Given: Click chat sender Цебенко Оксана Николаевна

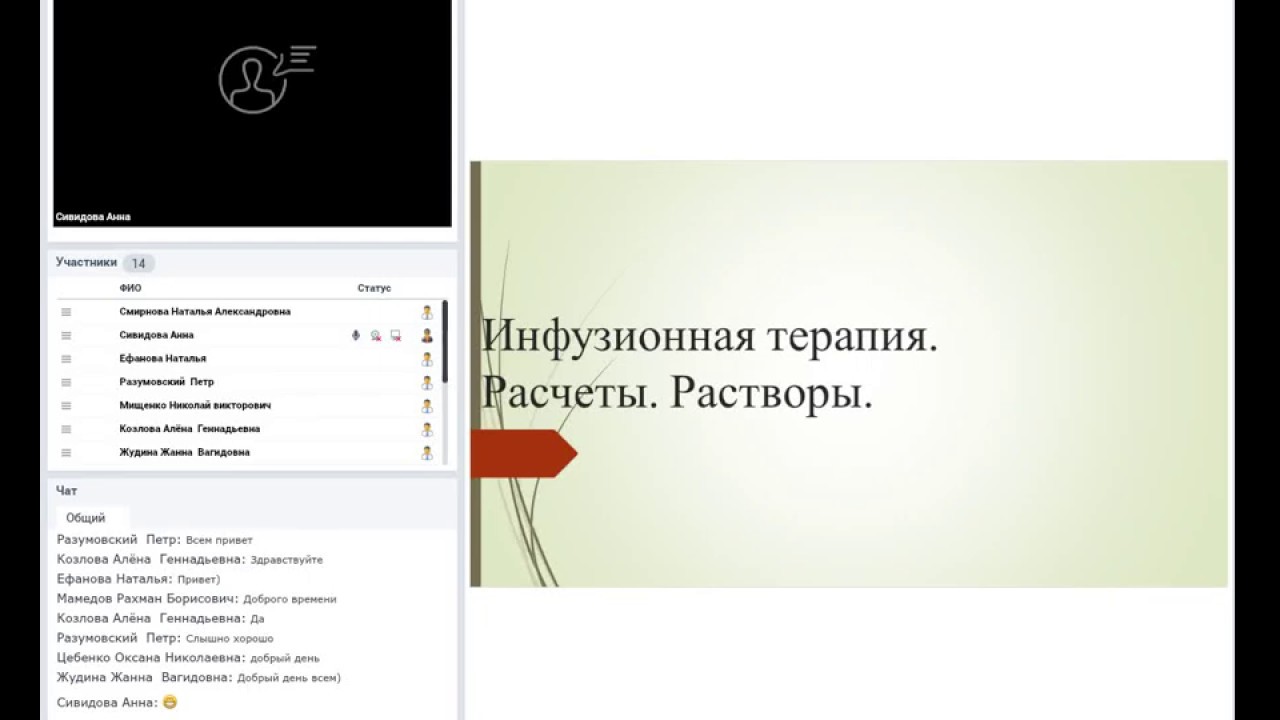Looking at the screenshot, I should tap(151, 658).
